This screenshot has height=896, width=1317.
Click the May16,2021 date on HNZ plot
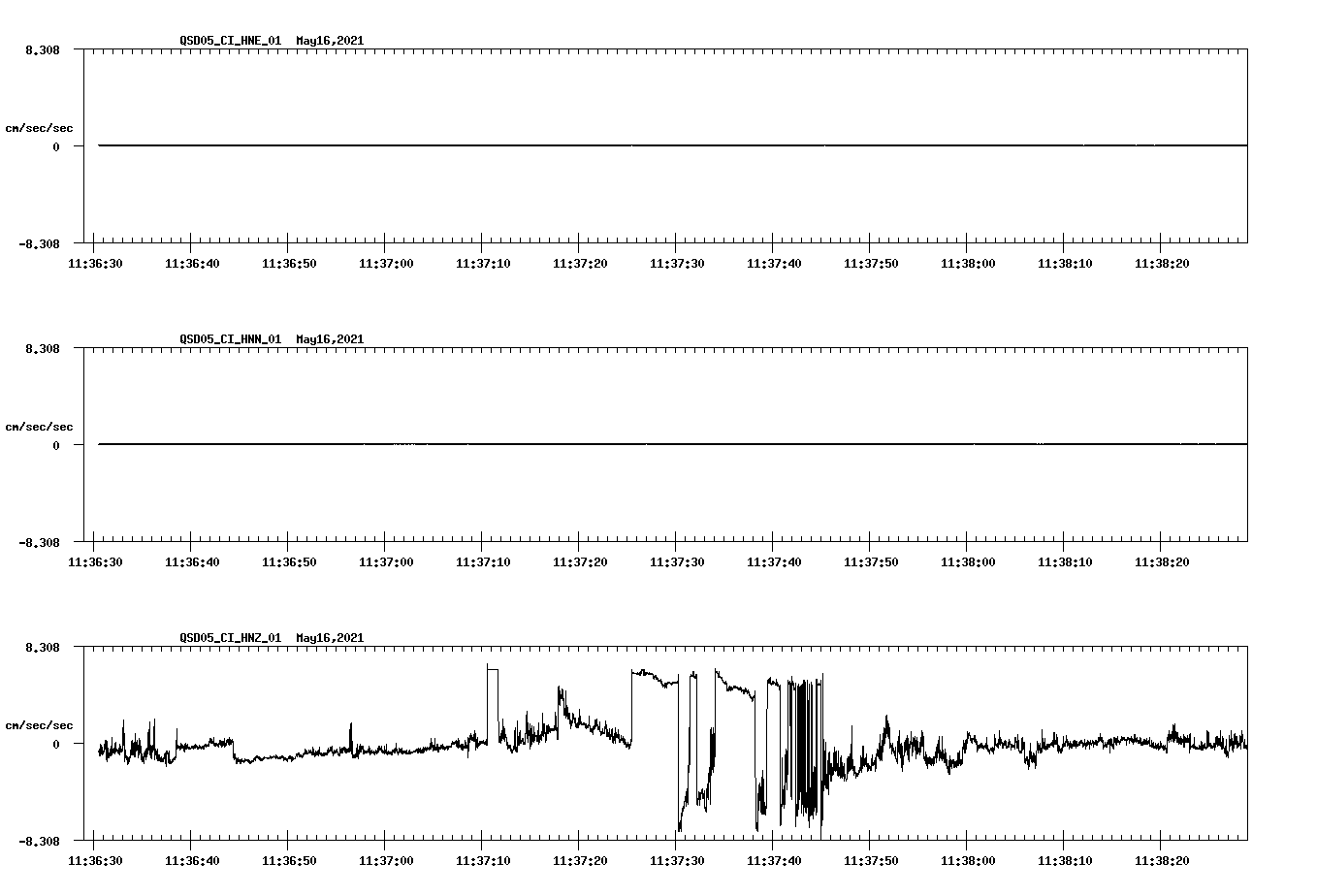click(x=330, y=638)
